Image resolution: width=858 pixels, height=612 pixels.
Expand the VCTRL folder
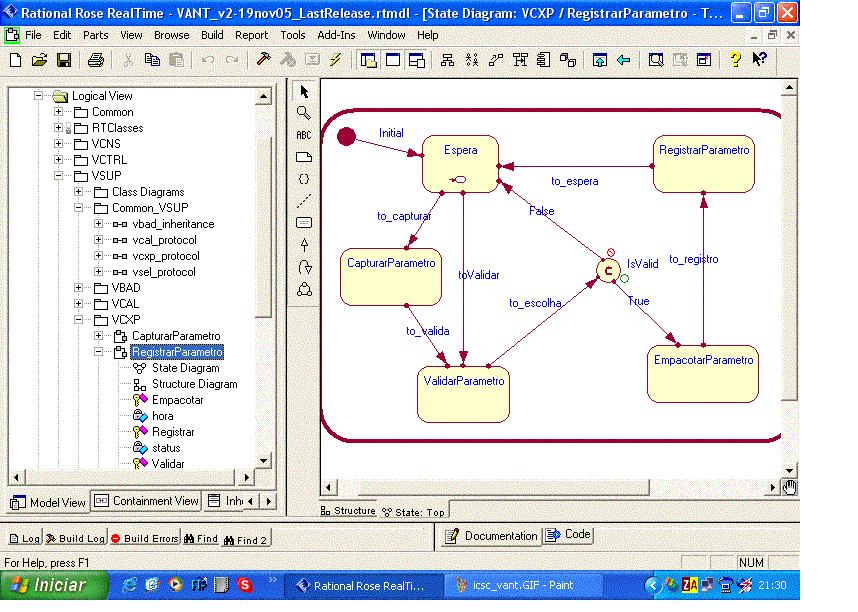pos(59,159)
